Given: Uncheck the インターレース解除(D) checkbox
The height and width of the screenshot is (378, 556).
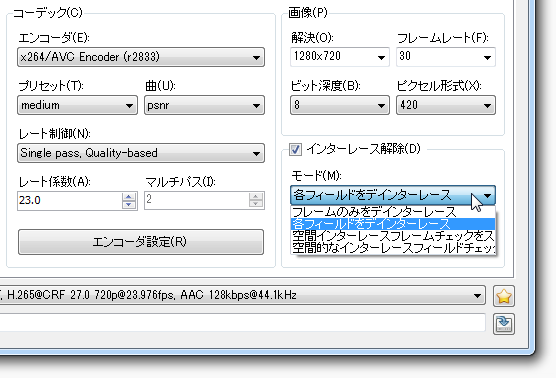Looking at the screenshot, I should (295, 149).
